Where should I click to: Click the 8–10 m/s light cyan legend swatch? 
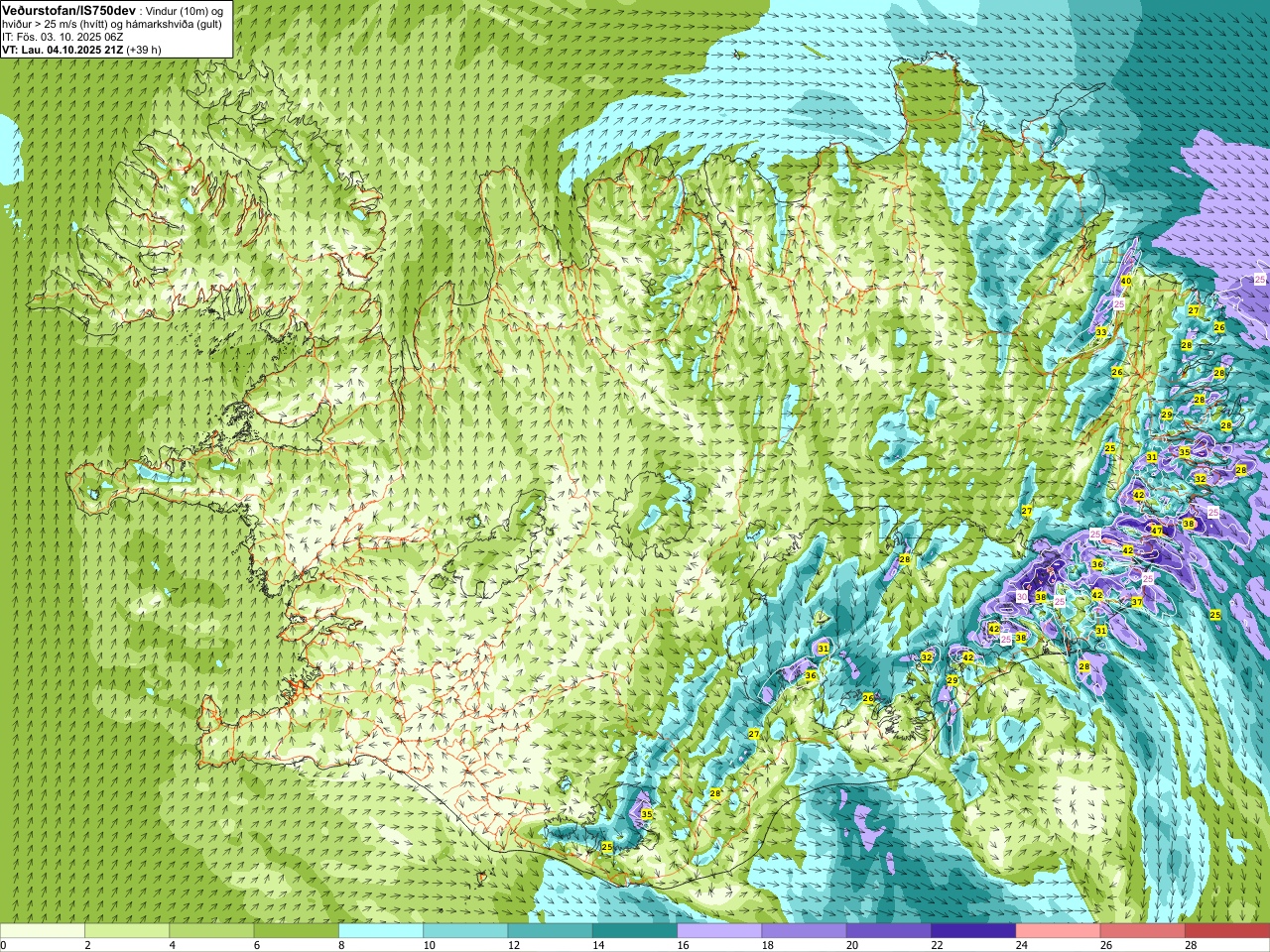(381, 931)
